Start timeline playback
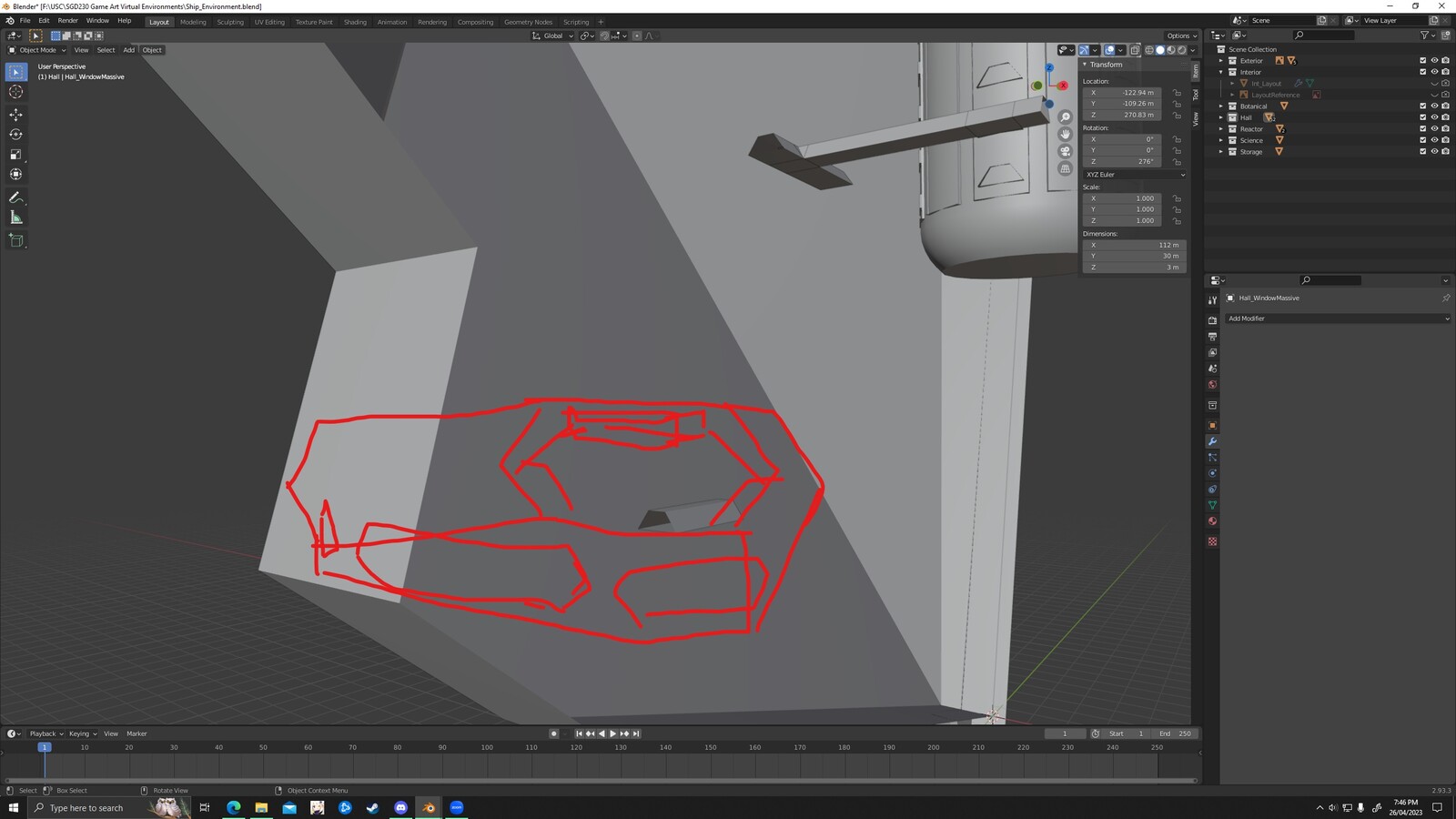The width and height of the screenshot is (1456, 819). [612, 733]
